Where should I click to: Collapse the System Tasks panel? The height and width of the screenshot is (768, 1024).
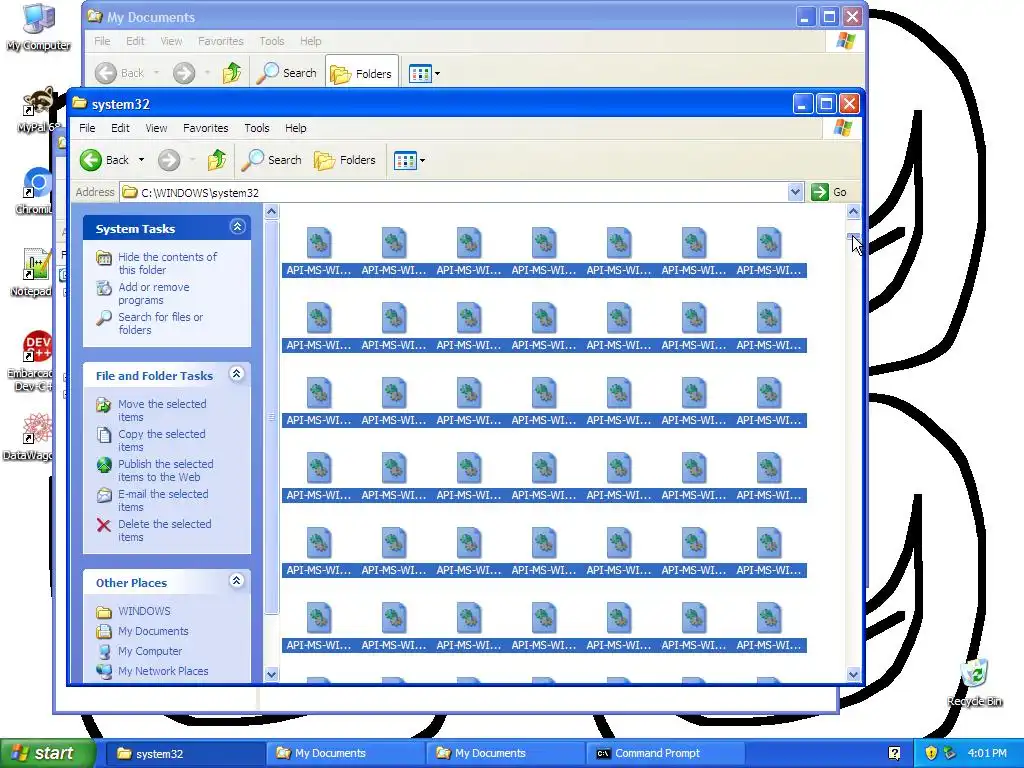click(x=237, y=227)
